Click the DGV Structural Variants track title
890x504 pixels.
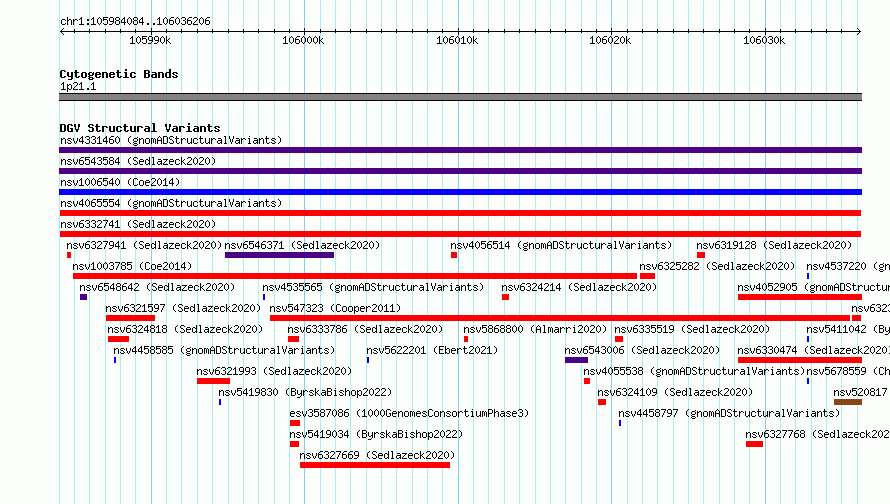click(140, 128)
